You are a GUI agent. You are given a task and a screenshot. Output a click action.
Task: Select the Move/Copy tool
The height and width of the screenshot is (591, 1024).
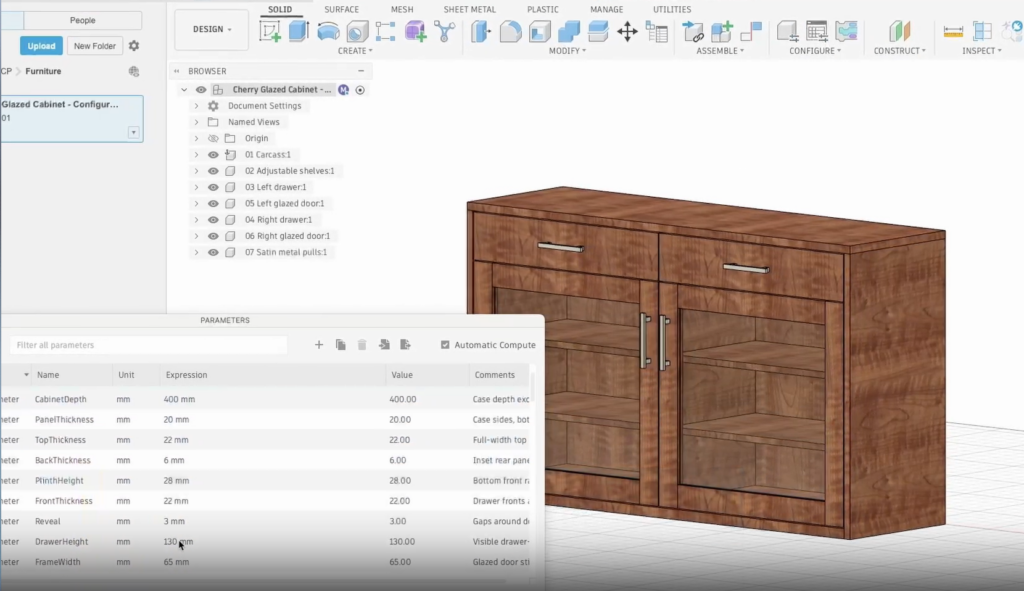[x=627, y=31]
